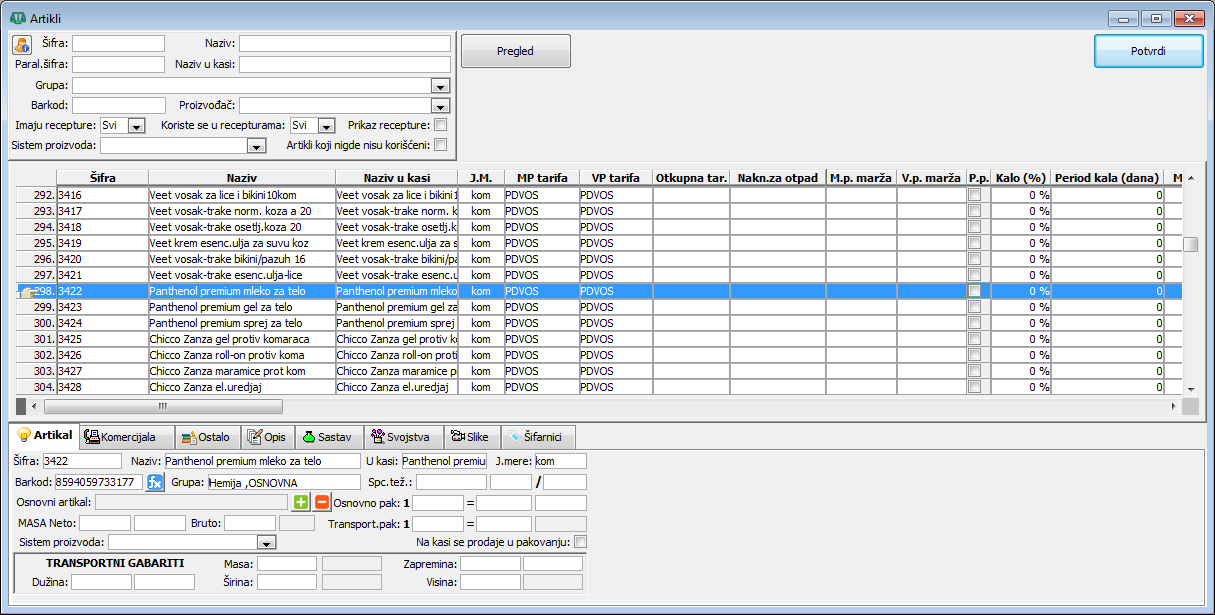
Task: Select the Chicco Zanza el.uredjaj row
Action: (240, 387)
